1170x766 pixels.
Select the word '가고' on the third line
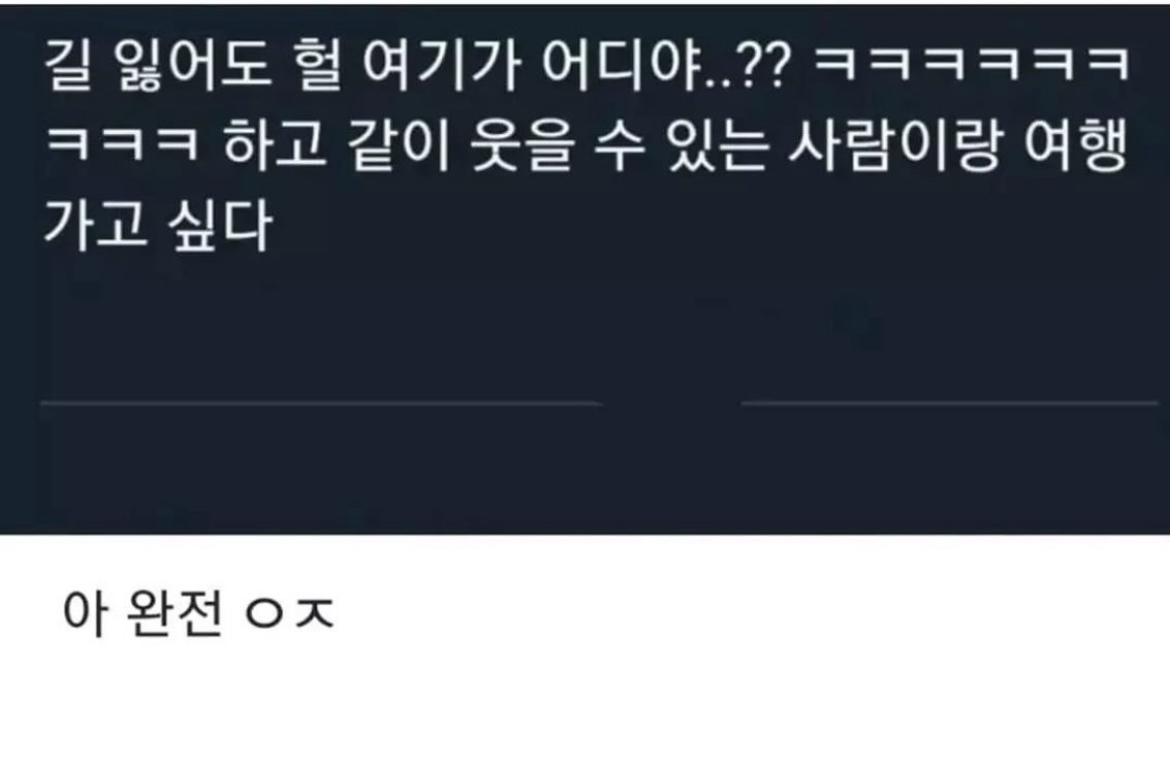[96, 225]
